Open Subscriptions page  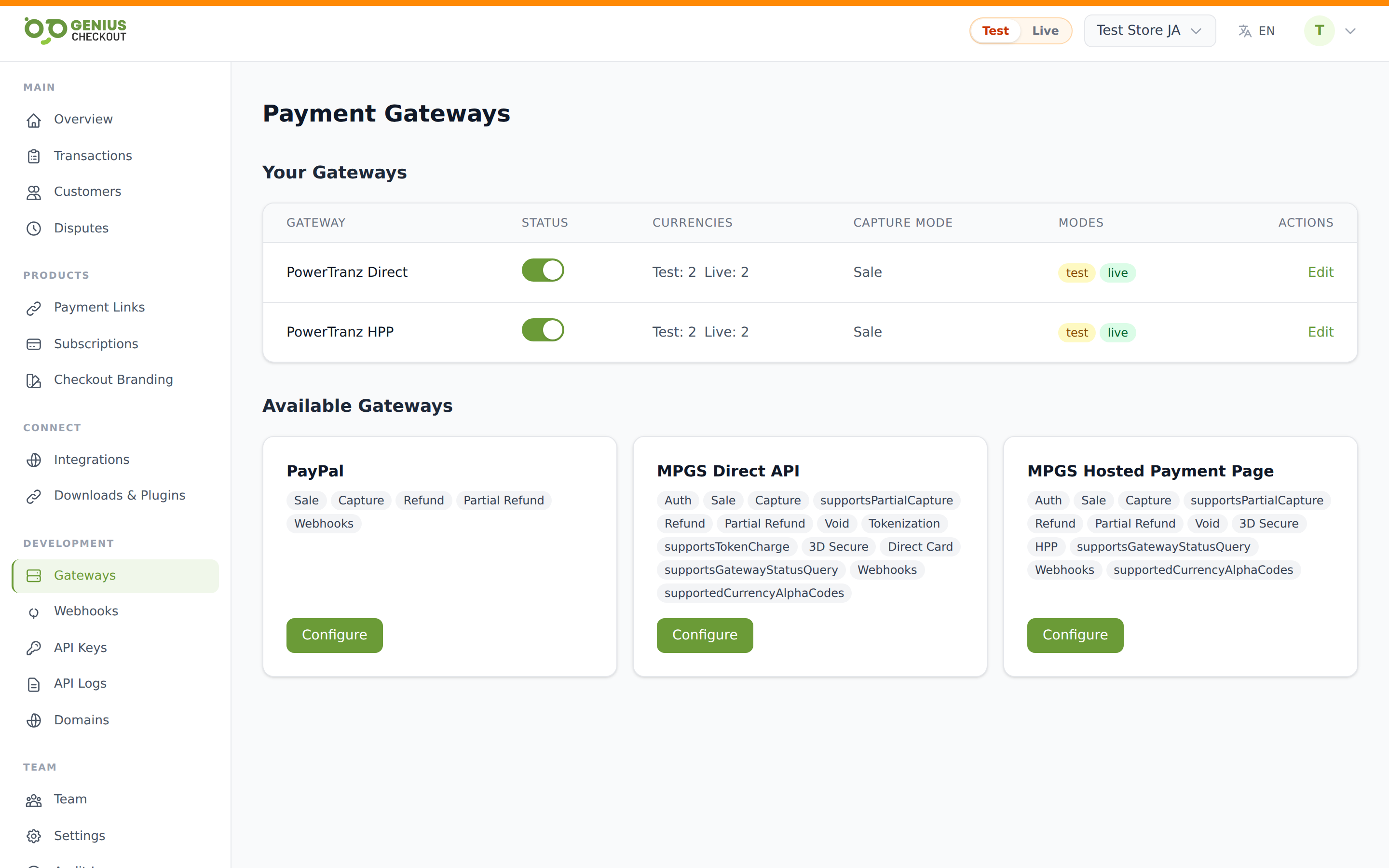115,344
